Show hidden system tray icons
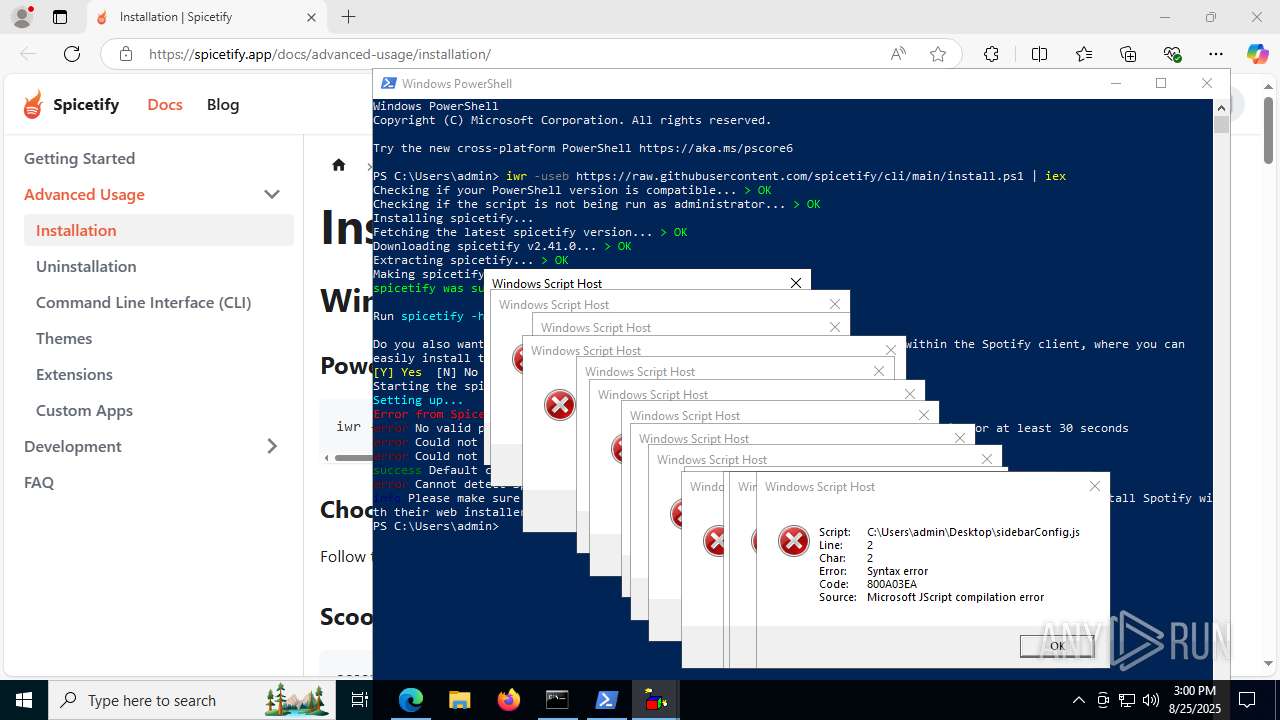1280x720 pixels. coord(1078,700)
